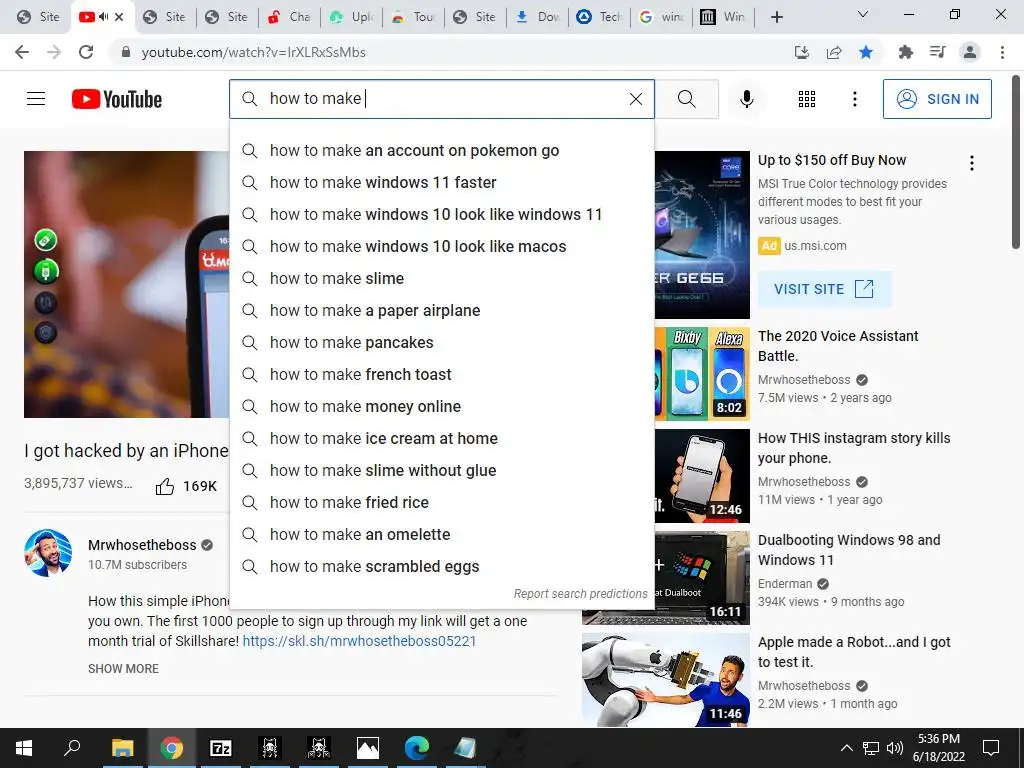Click inside the 'how to make' search field

(x=444, y=99)
